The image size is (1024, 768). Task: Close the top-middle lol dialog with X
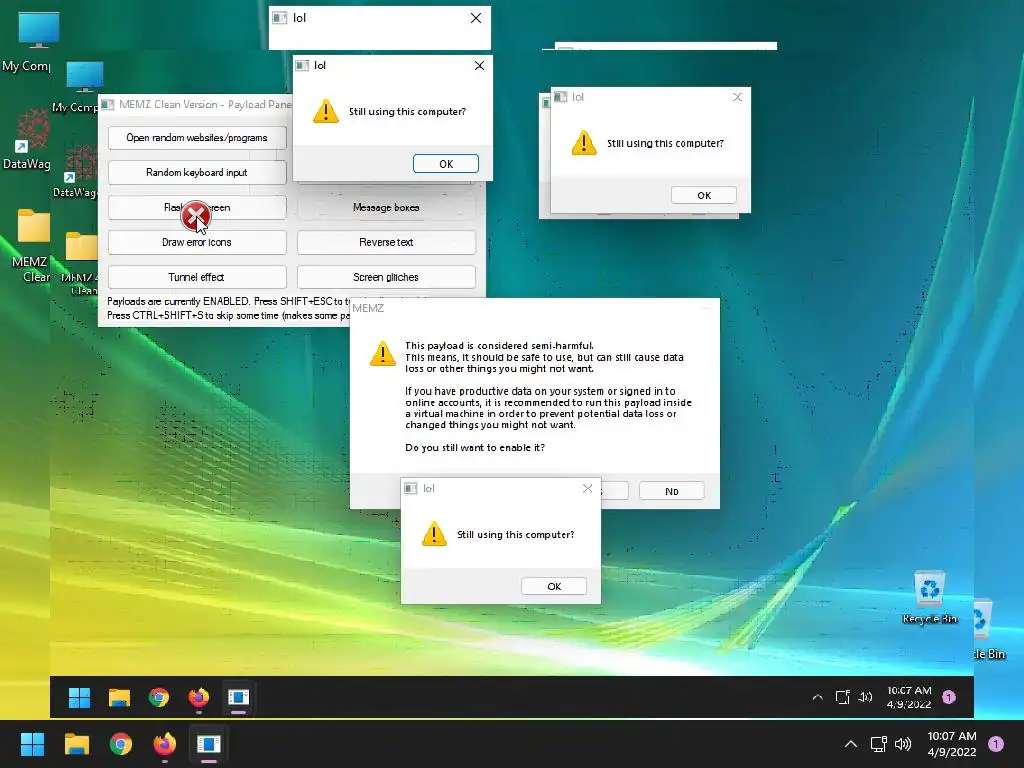tap(479, 65)
